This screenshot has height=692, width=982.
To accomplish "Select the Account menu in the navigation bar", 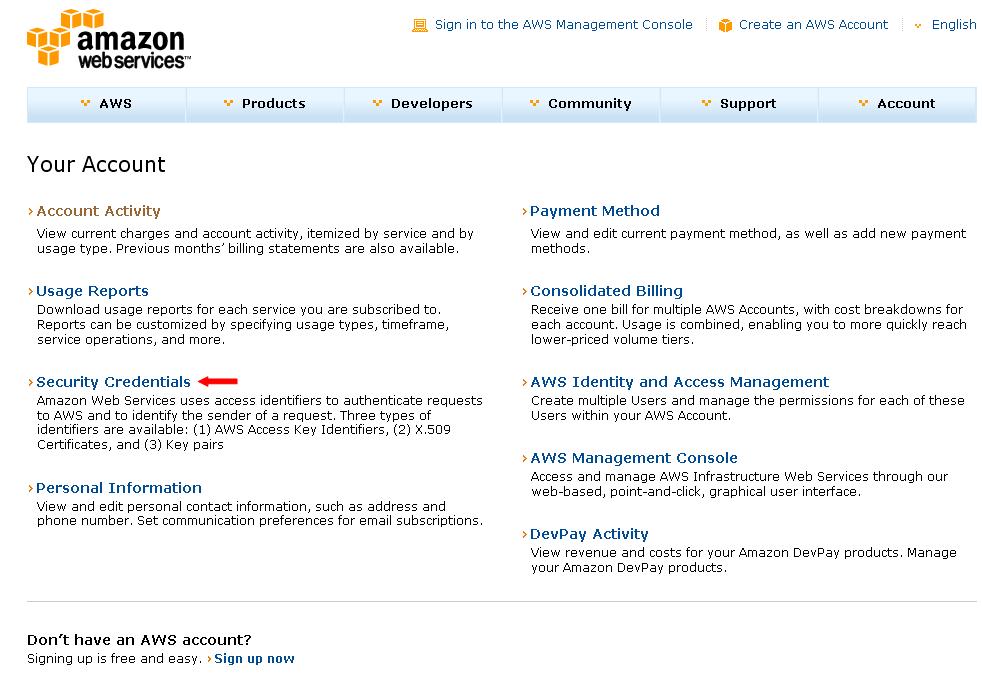I will pyautogui.click(x=897, y=104).
